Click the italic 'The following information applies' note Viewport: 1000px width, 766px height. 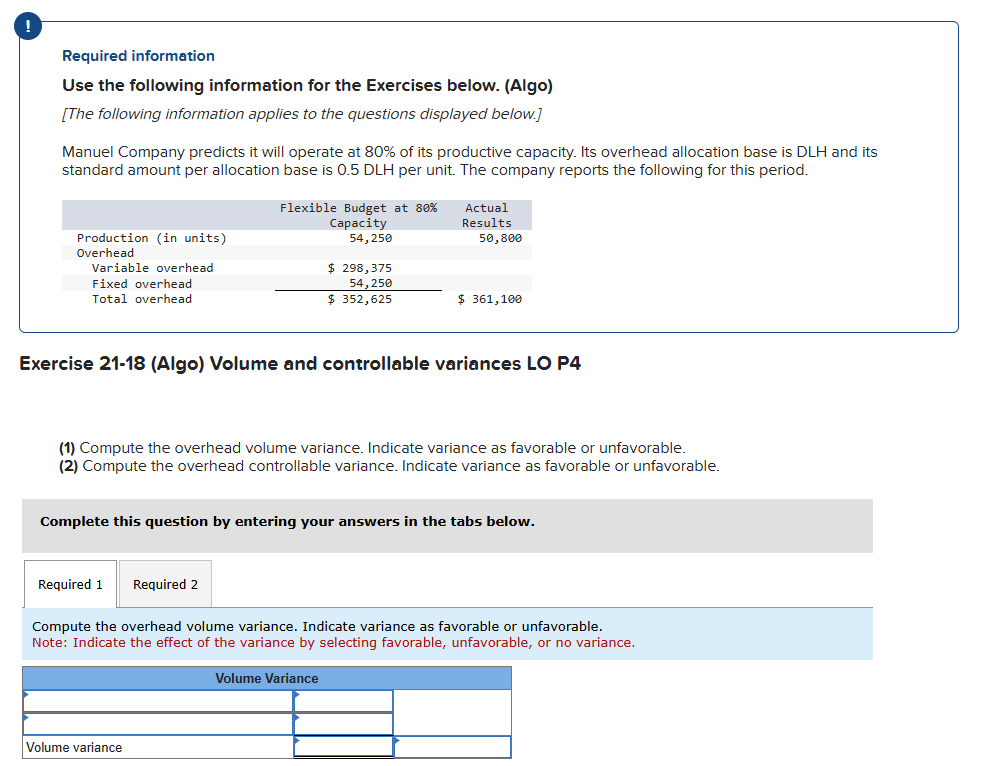[302, 114]
